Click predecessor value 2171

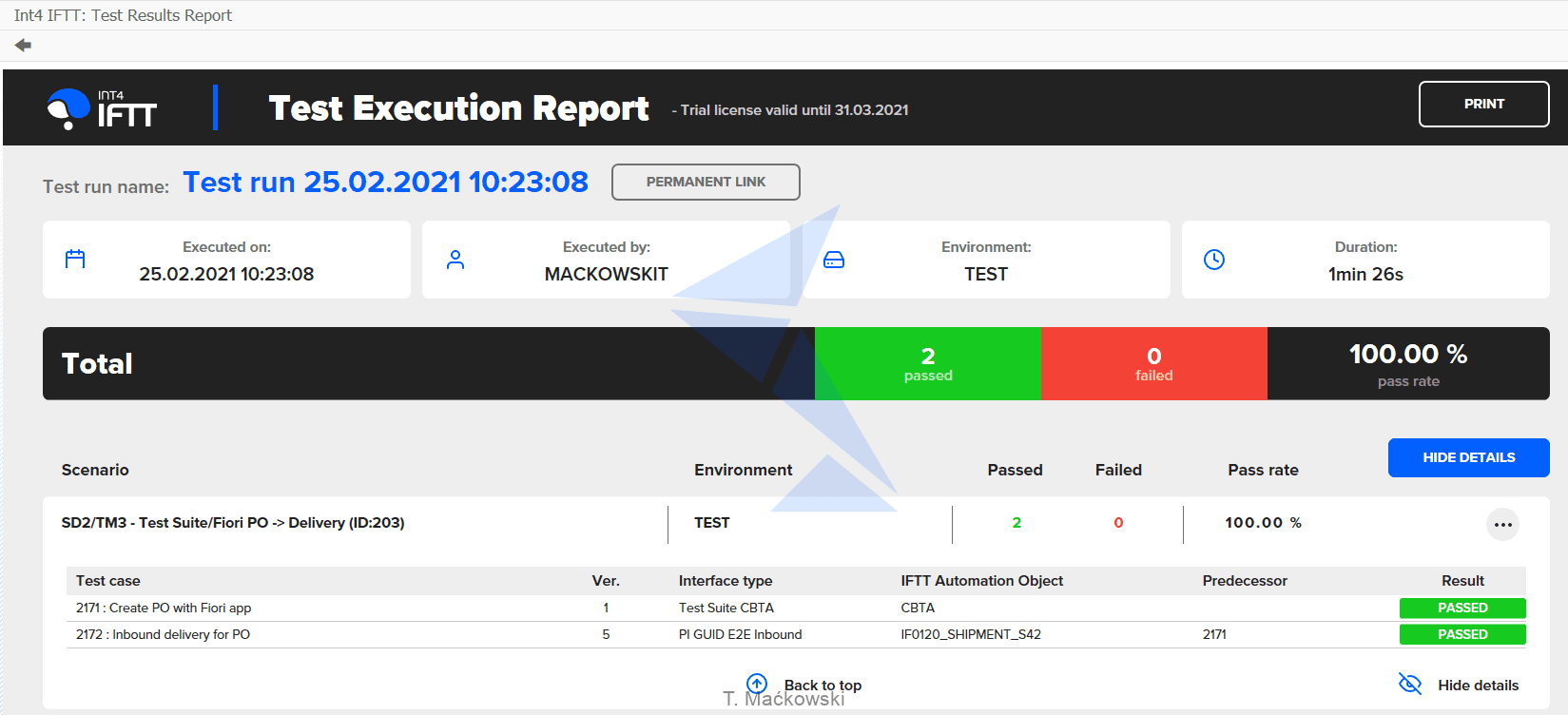pyautogui.click(x=1214, y=634)
